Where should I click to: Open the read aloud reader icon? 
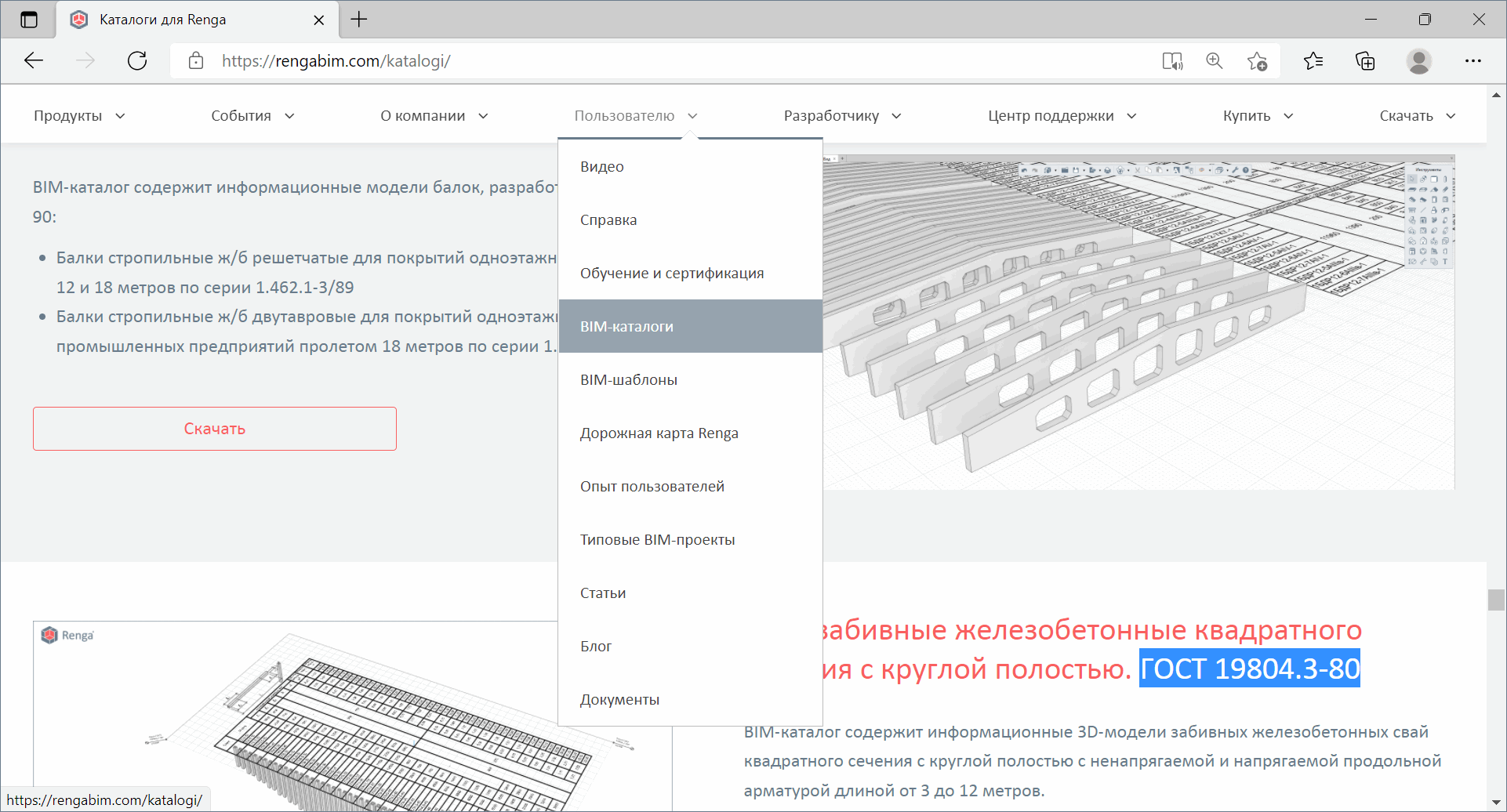pos(1172,61)
